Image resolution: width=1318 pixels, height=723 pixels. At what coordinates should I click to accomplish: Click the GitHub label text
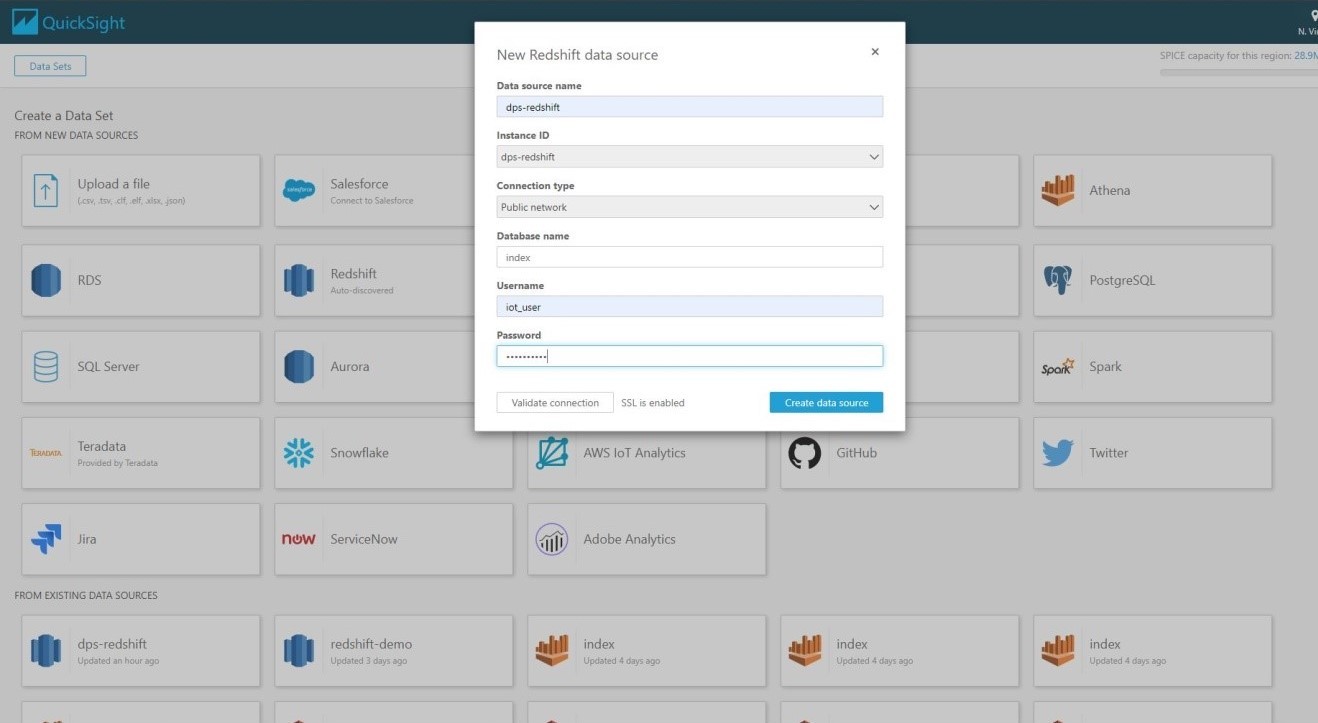point(857,453)
